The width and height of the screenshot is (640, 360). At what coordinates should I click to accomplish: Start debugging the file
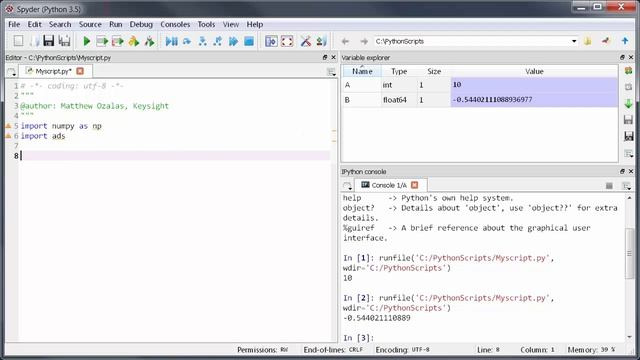pyautogui.click(x=171, y=41)
